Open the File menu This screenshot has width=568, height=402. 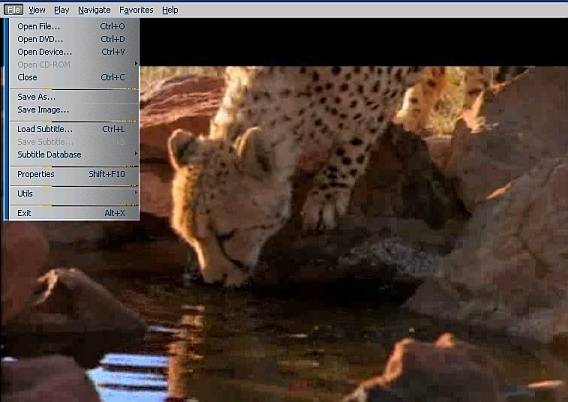[13, 10]
